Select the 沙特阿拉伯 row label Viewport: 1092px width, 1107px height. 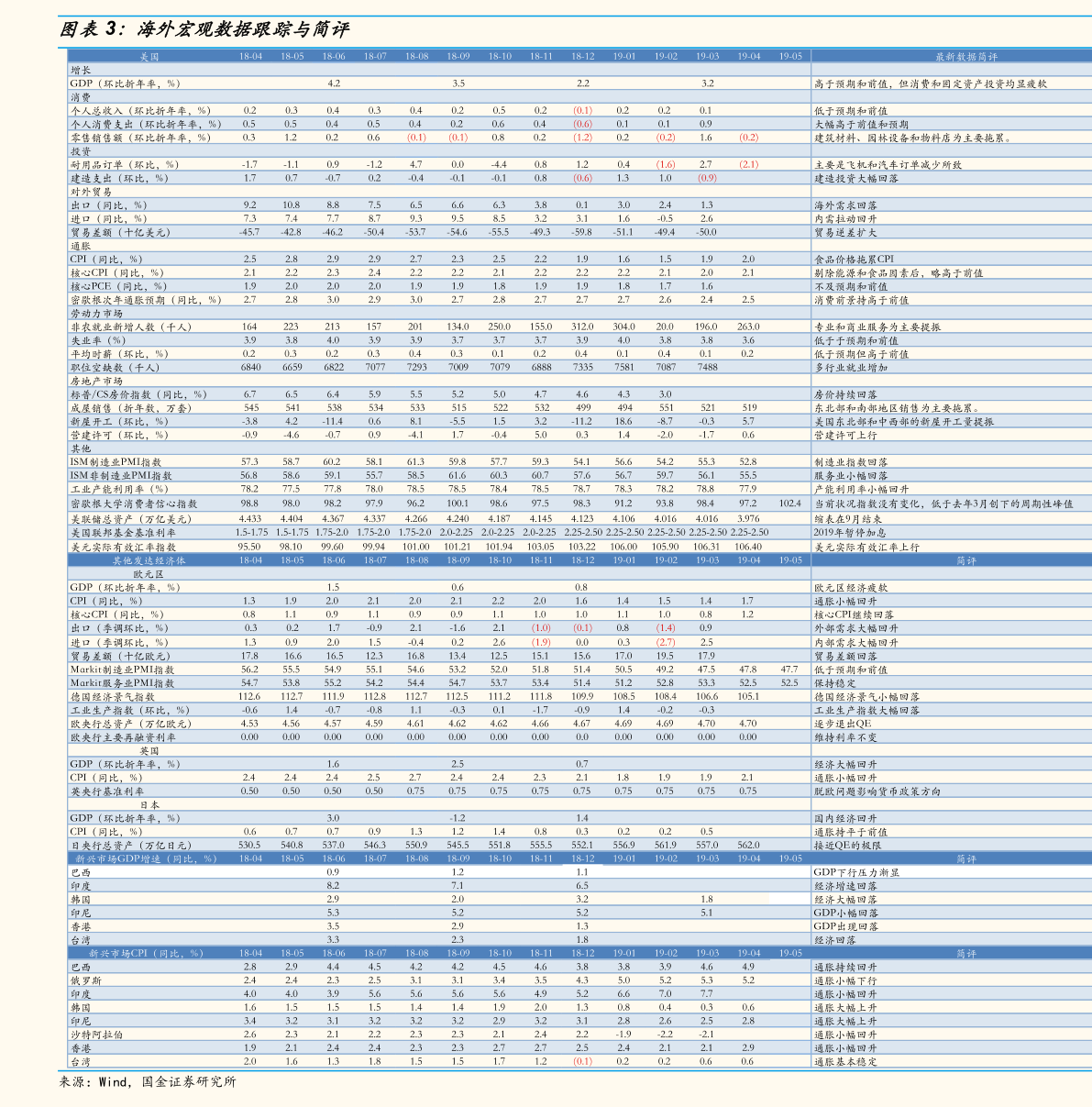[96, 1035]
